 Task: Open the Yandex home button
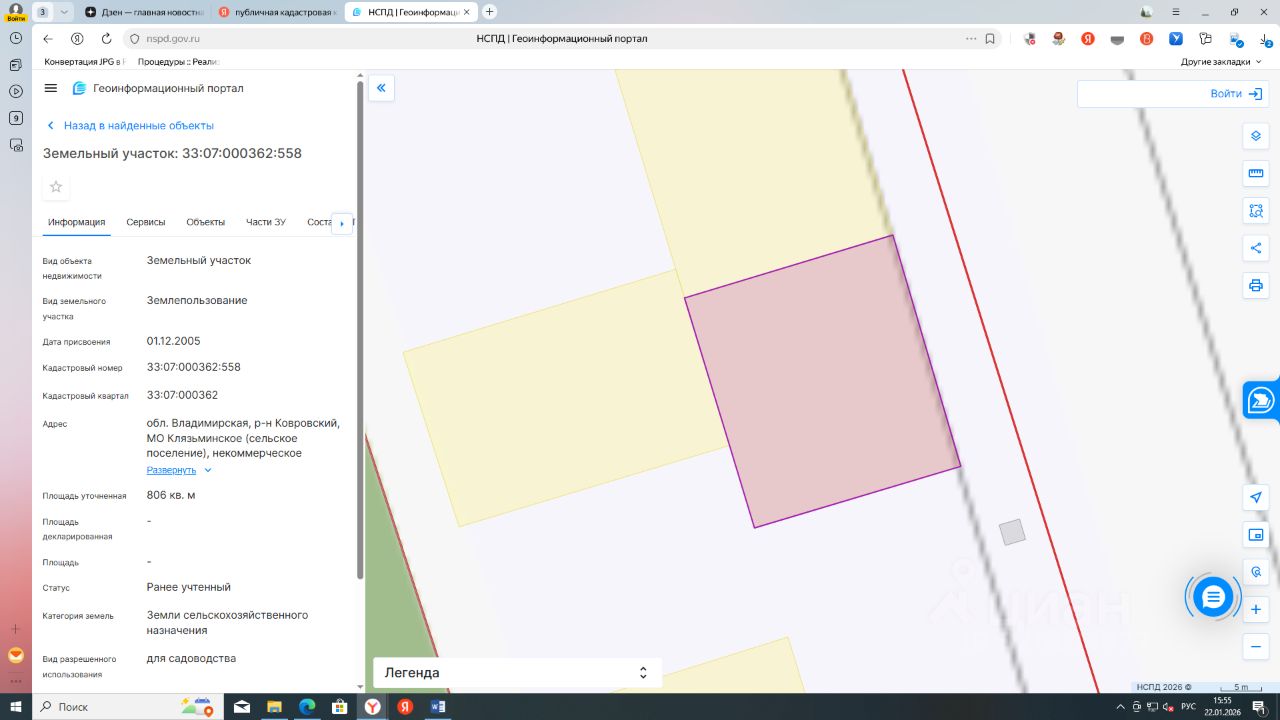(77, 39)
